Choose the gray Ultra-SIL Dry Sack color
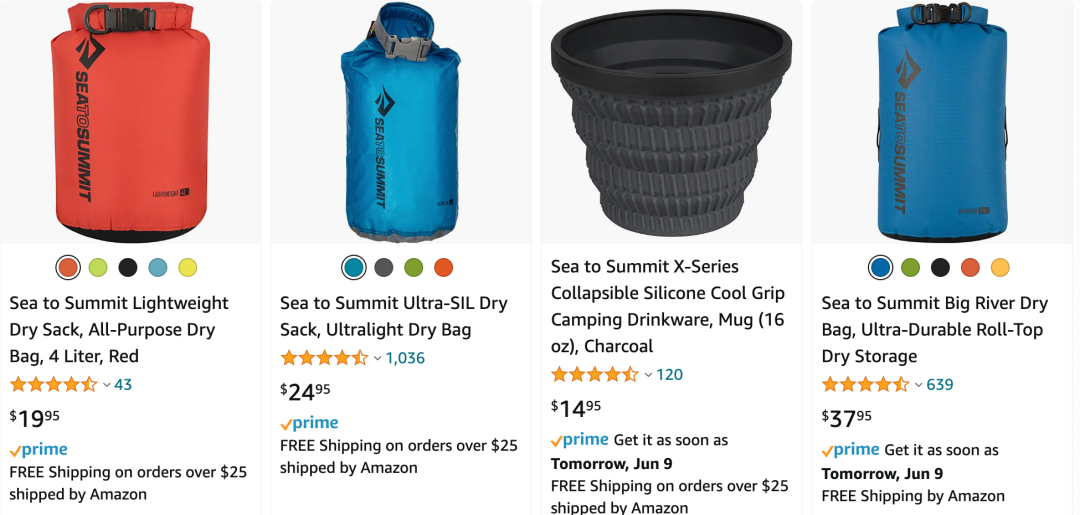 (x=384, y=267)
